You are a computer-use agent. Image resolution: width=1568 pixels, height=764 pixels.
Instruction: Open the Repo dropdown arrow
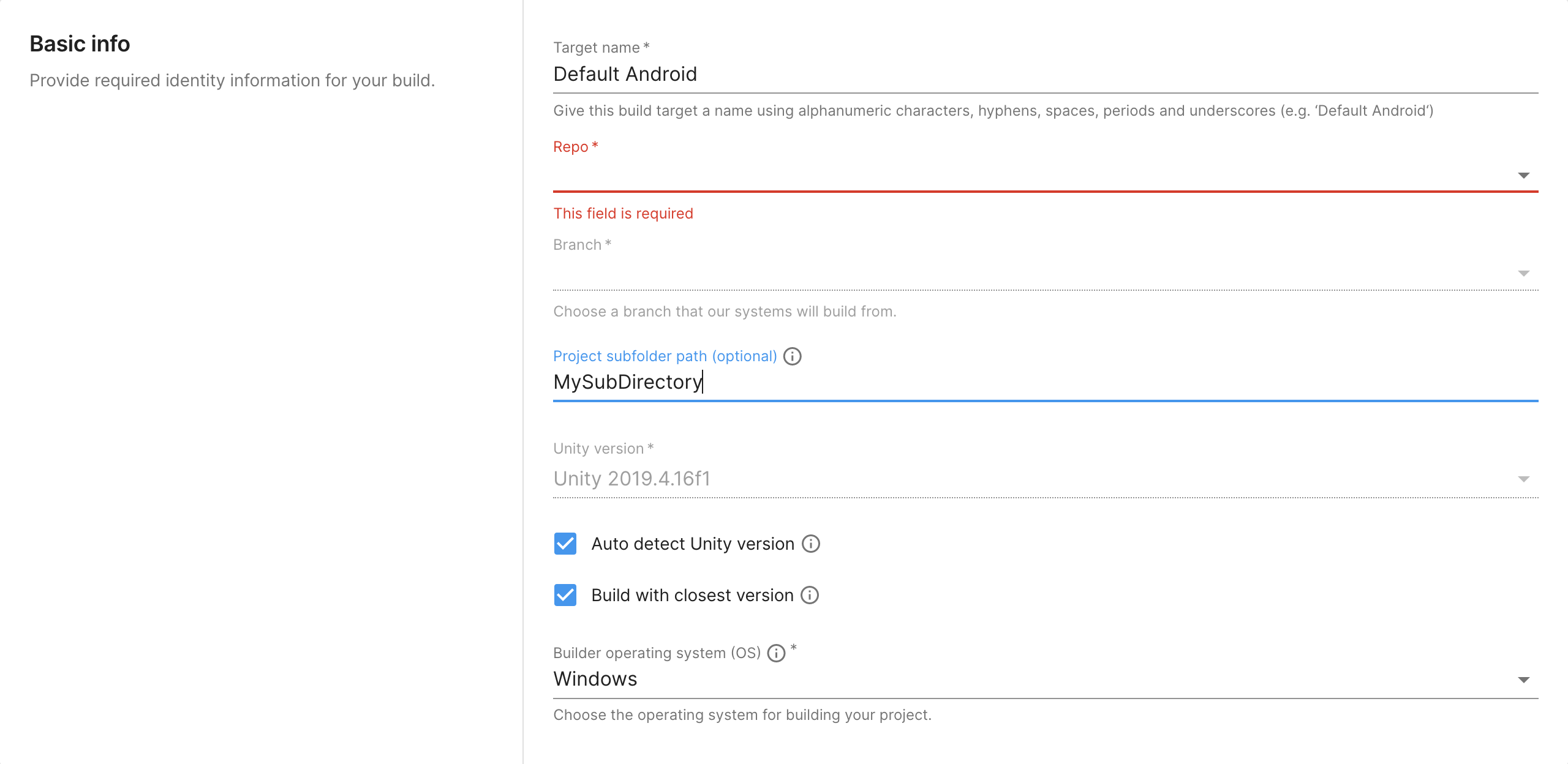pos(1523,176)
